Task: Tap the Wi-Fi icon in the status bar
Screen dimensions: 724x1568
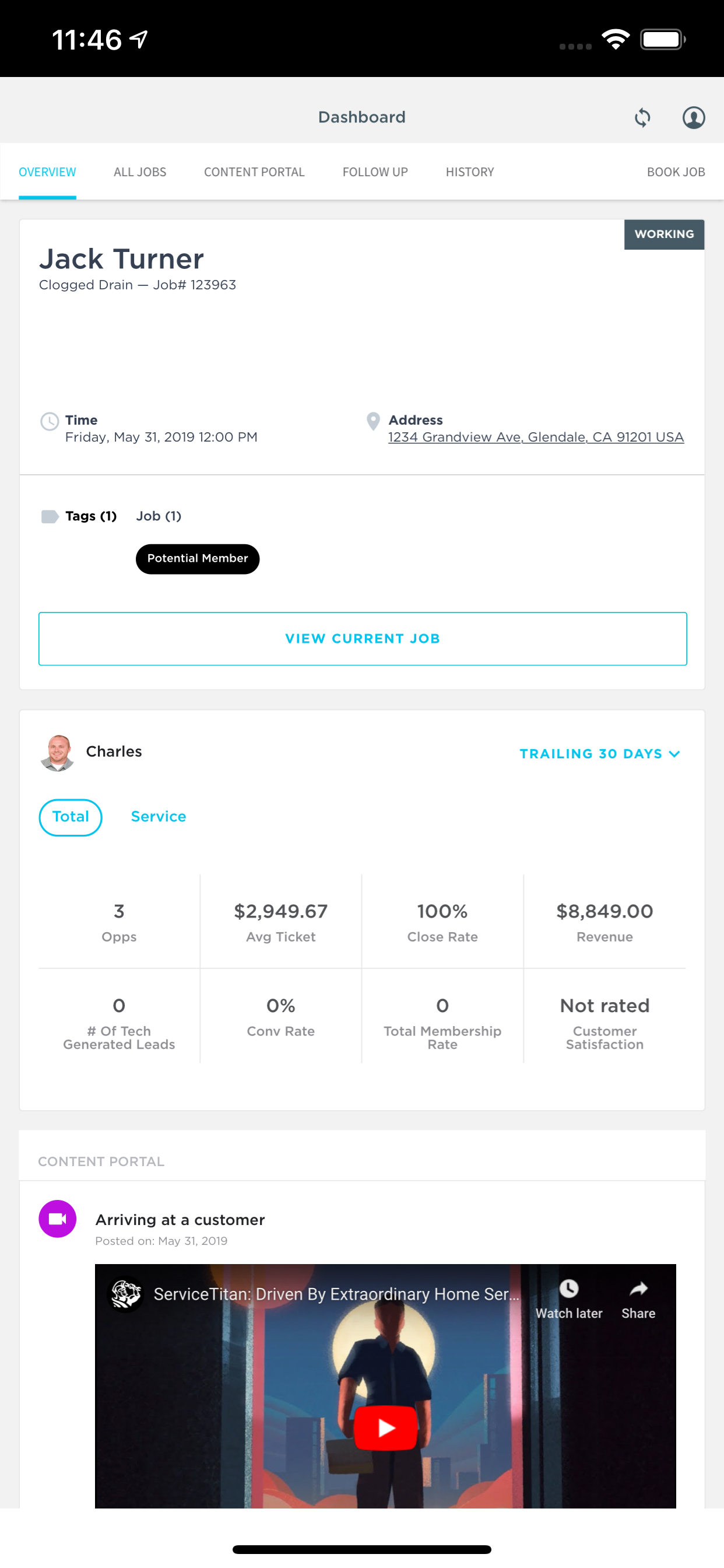Action: 616,38
